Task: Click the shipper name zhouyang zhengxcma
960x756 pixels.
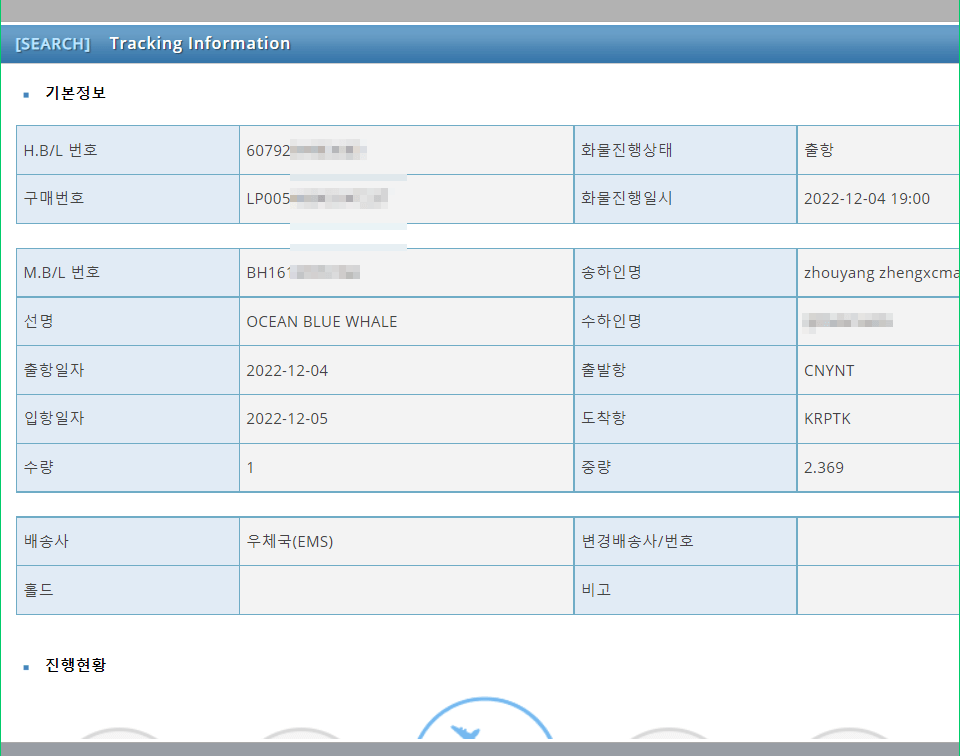Action: [x=881, y=273]
